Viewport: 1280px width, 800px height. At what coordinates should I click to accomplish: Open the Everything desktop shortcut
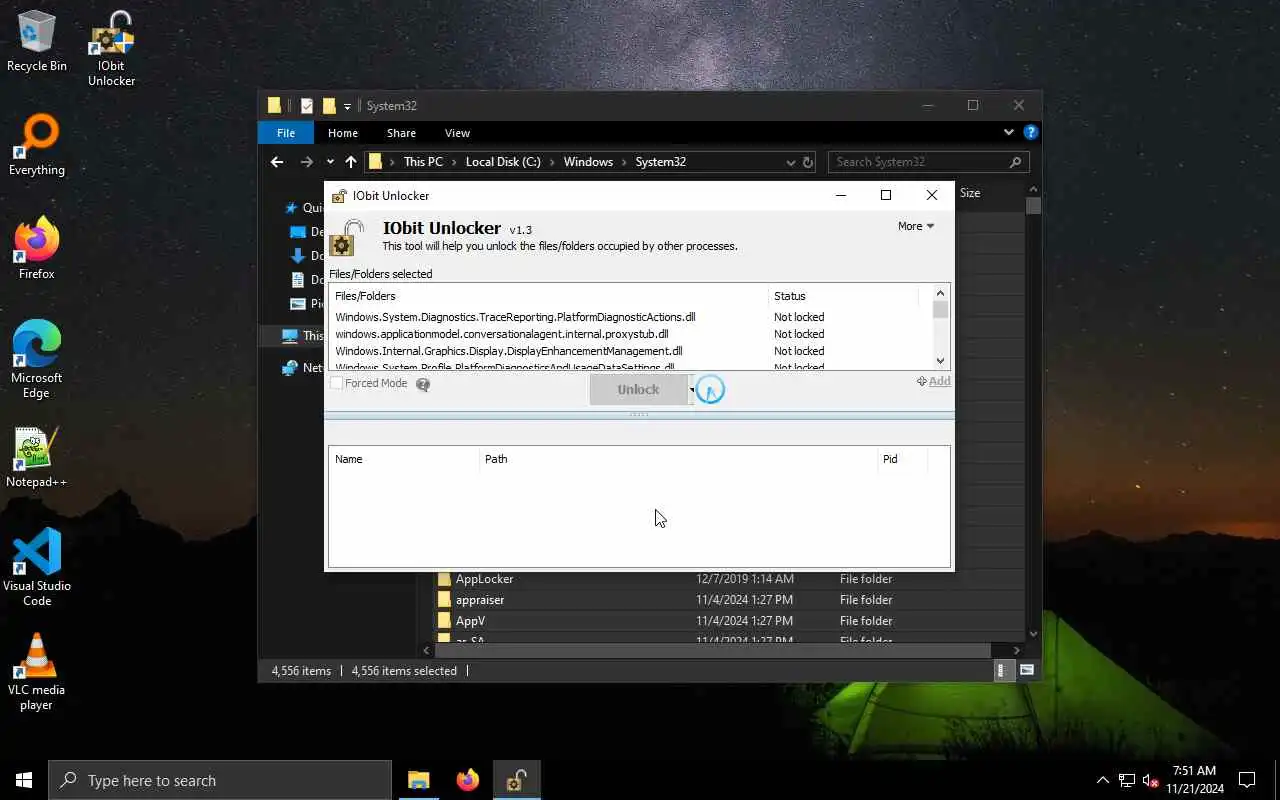coord(37,145)
